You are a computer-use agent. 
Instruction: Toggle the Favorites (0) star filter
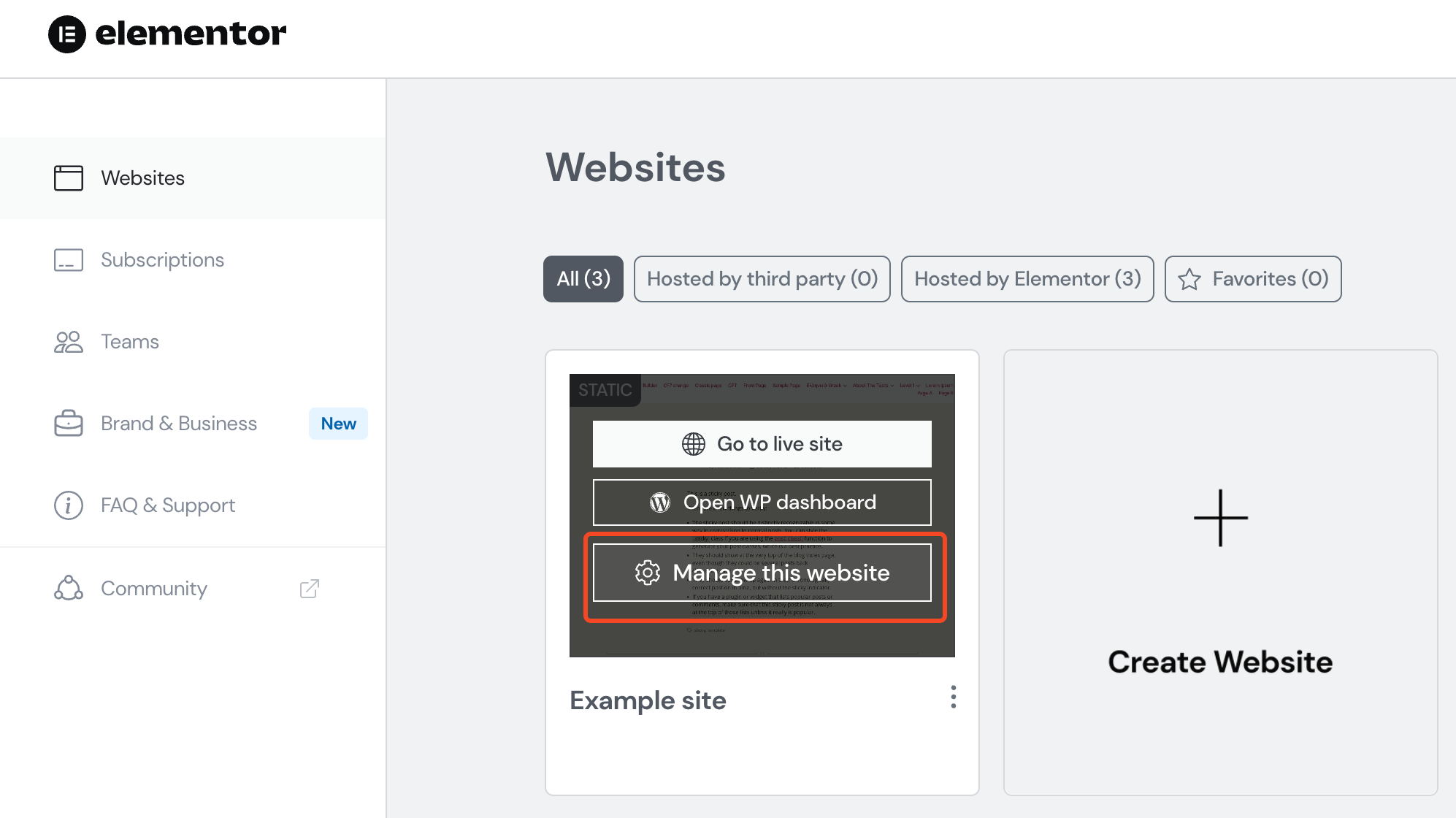pyautogui.click(x=1253, y=279)
